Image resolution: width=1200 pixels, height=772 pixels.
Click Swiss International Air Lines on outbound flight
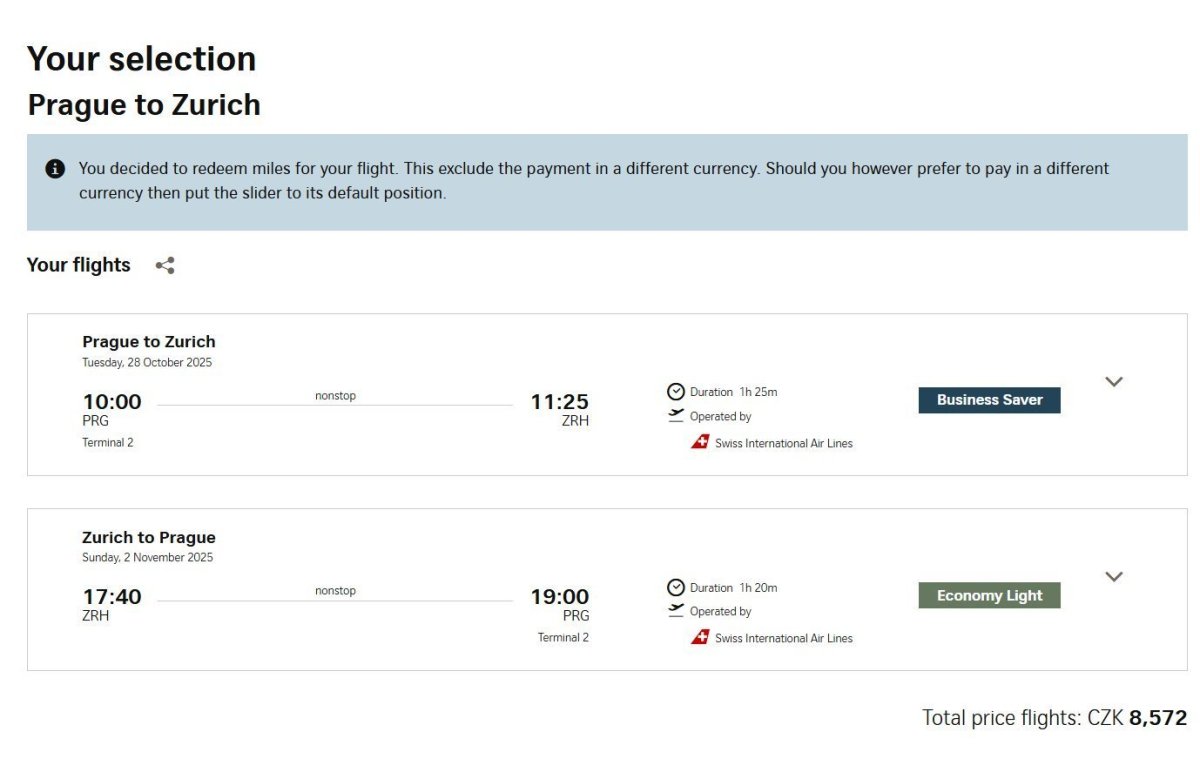tap(784, 443)
